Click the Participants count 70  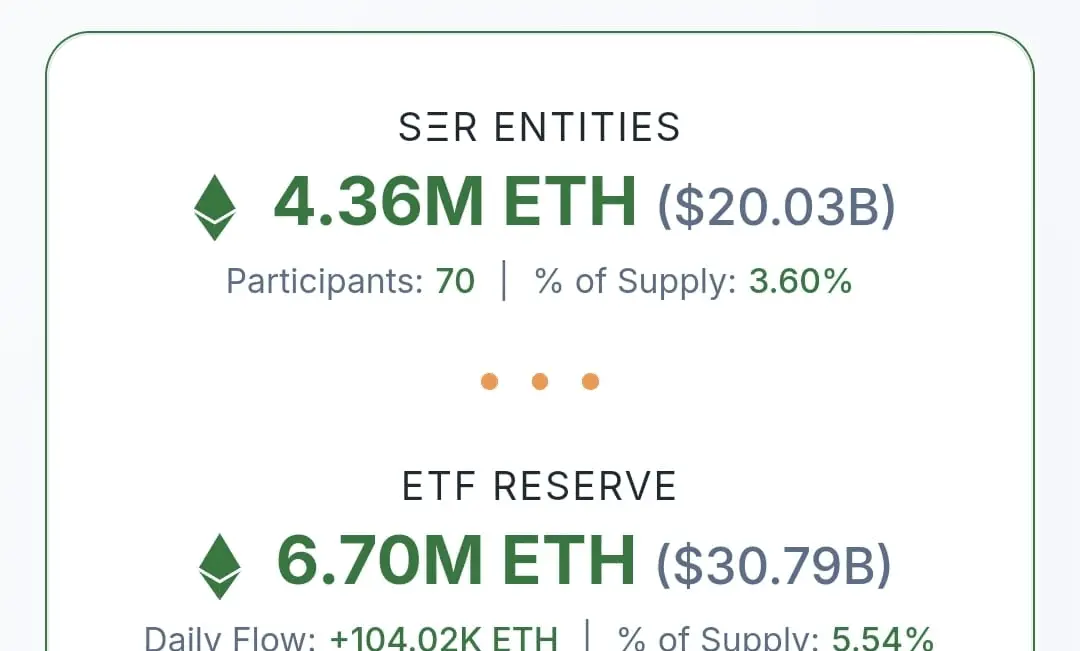pos(455,281)
